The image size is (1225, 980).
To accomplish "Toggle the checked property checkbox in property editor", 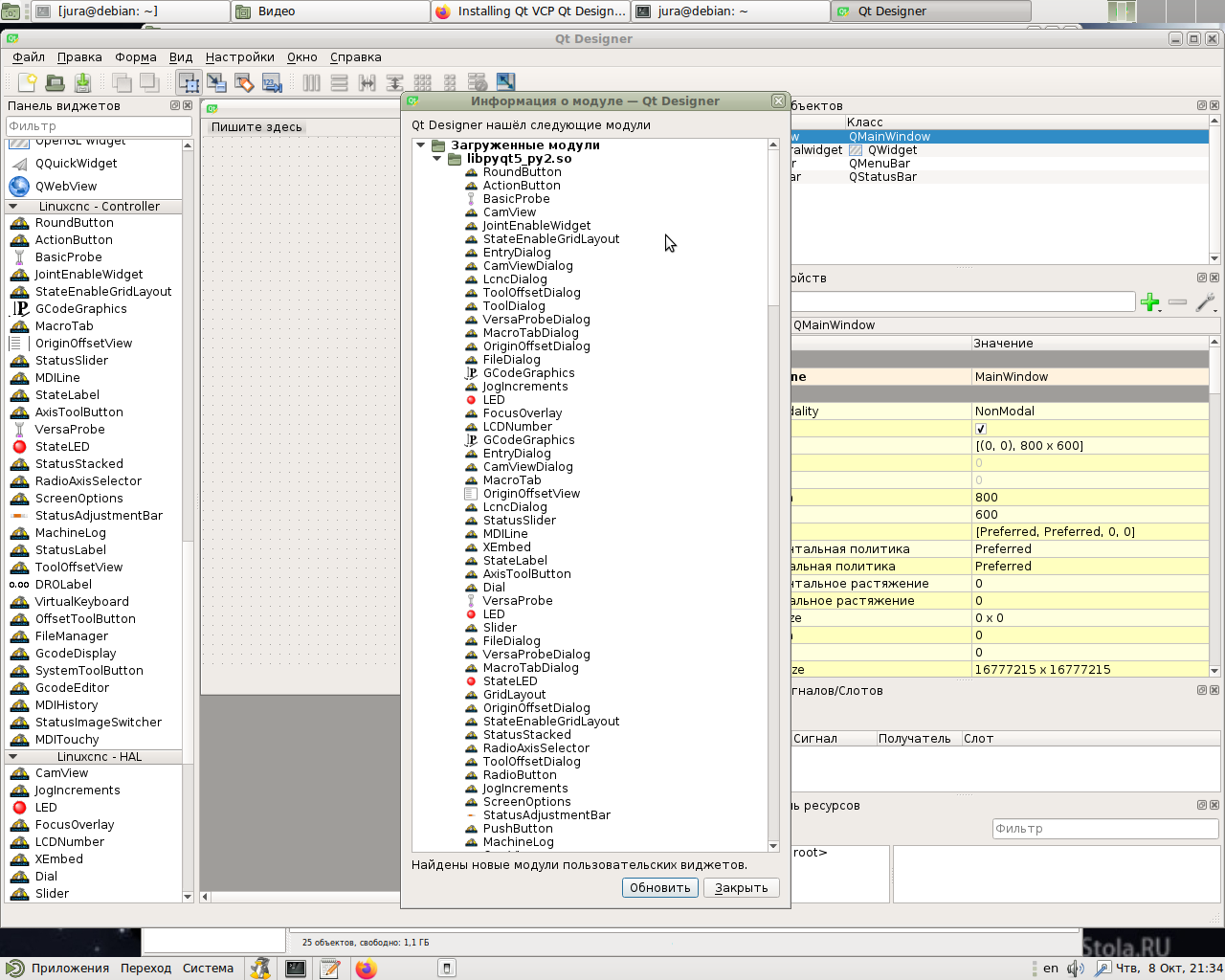I will click(x=980, y=429).
